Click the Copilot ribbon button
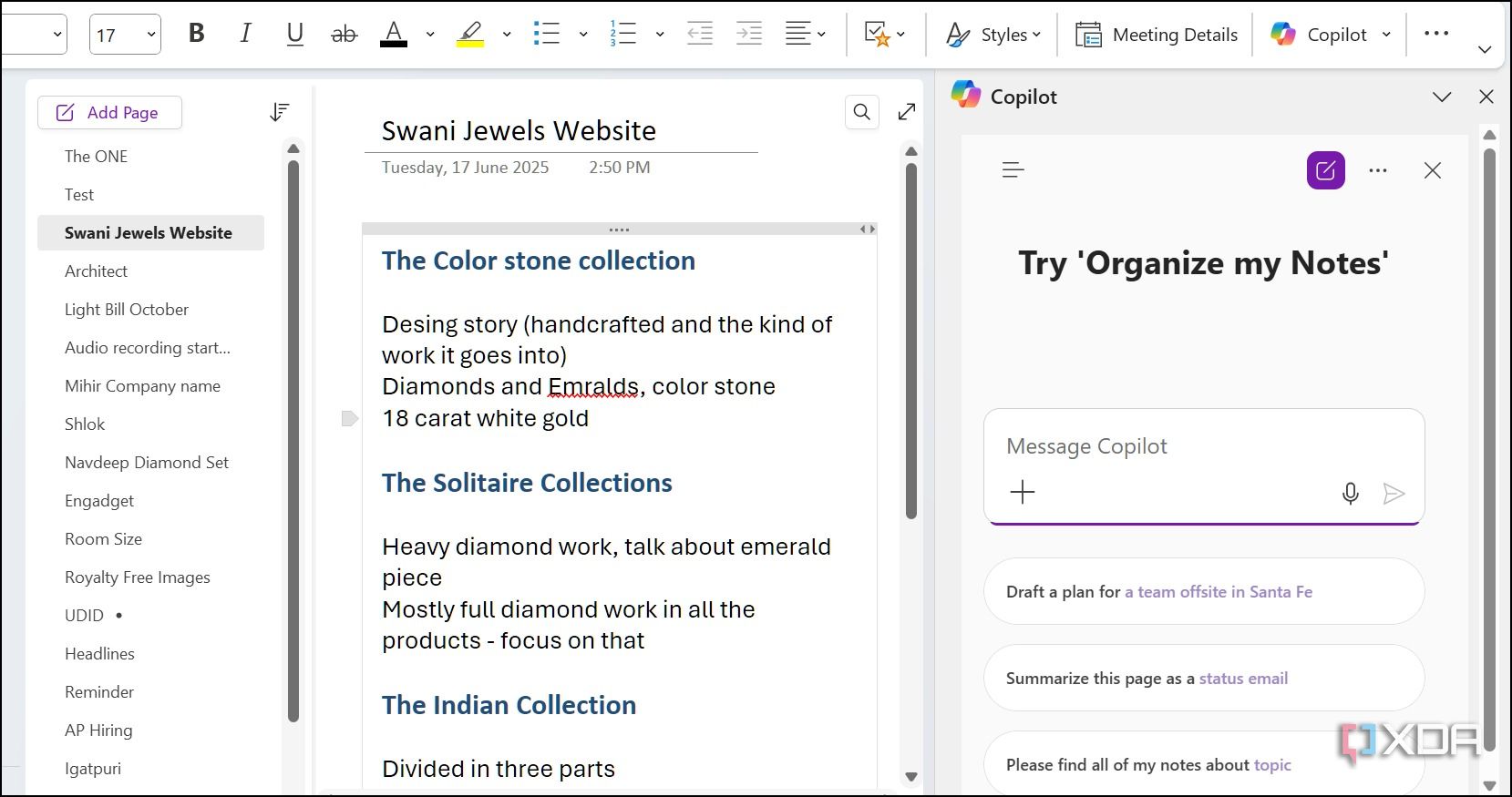This screenshot has height=797, width=1512. point(1319,35)
